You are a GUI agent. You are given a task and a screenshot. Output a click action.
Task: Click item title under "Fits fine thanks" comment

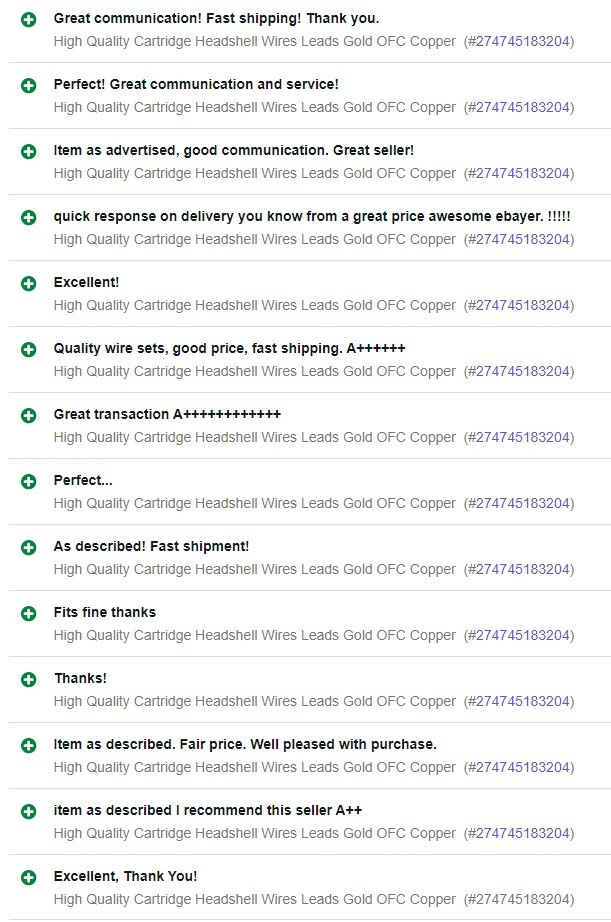point(254,635)
